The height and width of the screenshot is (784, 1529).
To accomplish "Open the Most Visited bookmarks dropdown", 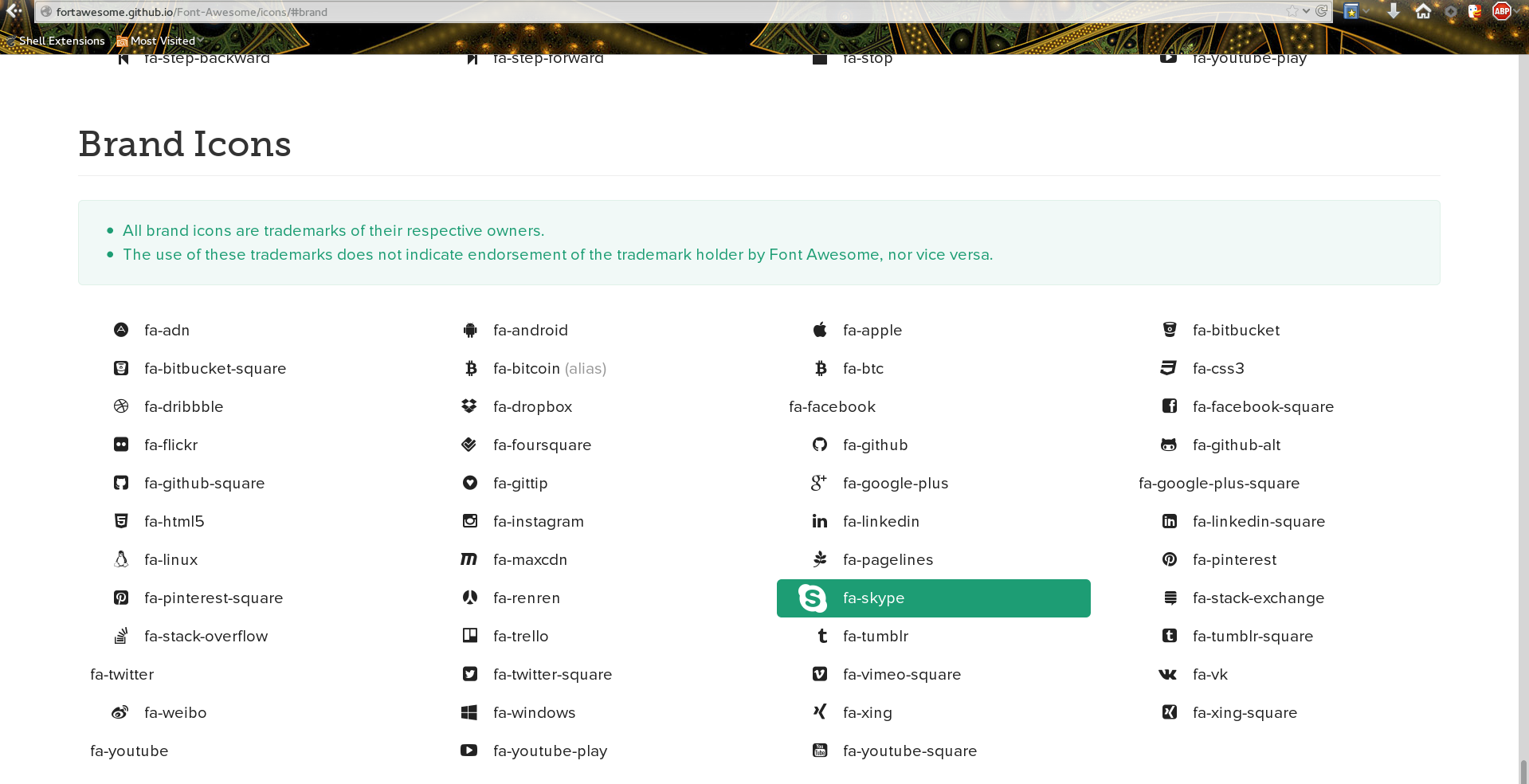I will 161,41.
